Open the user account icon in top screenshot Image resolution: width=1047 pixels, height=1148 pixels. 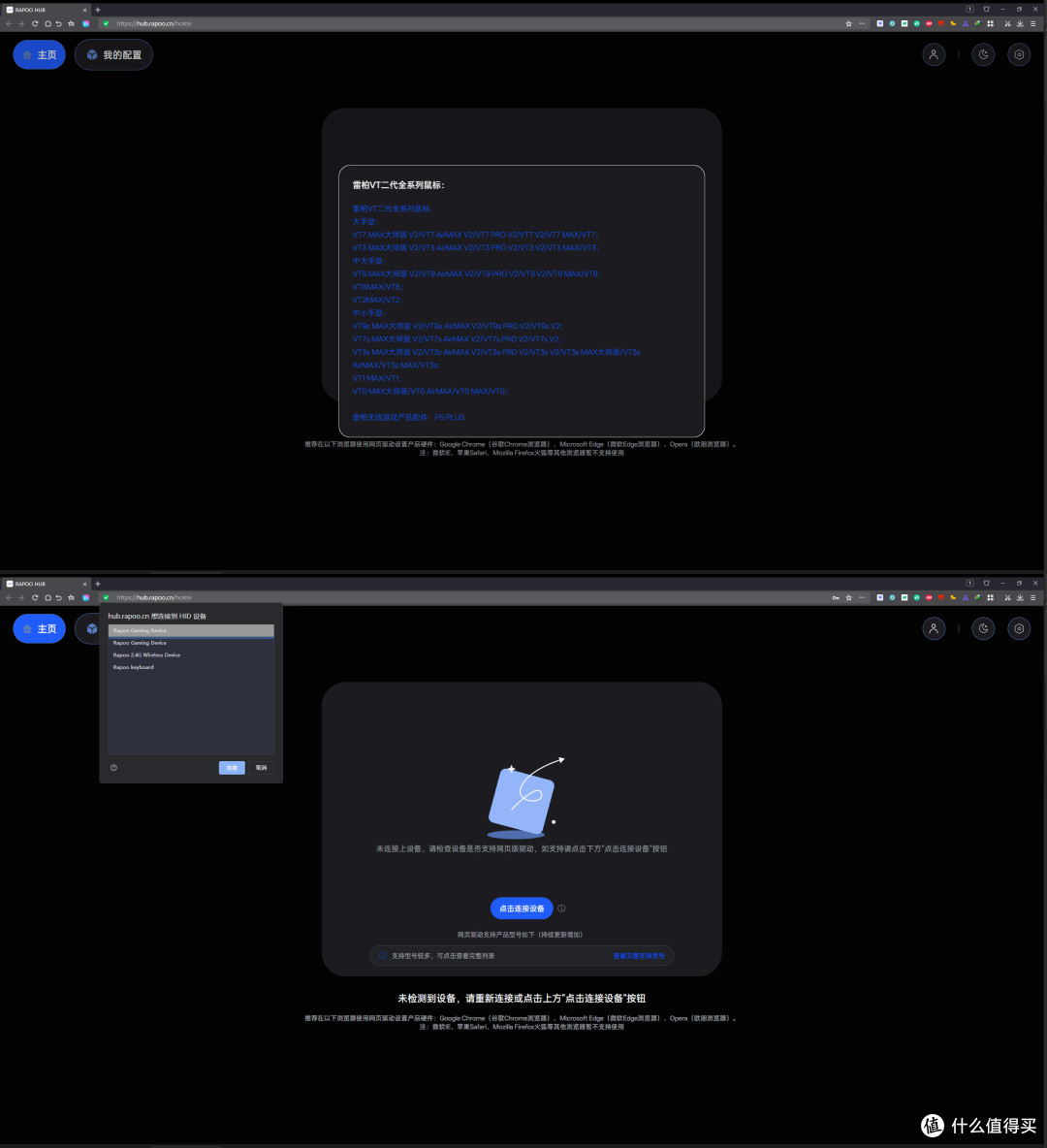[934, 55]
